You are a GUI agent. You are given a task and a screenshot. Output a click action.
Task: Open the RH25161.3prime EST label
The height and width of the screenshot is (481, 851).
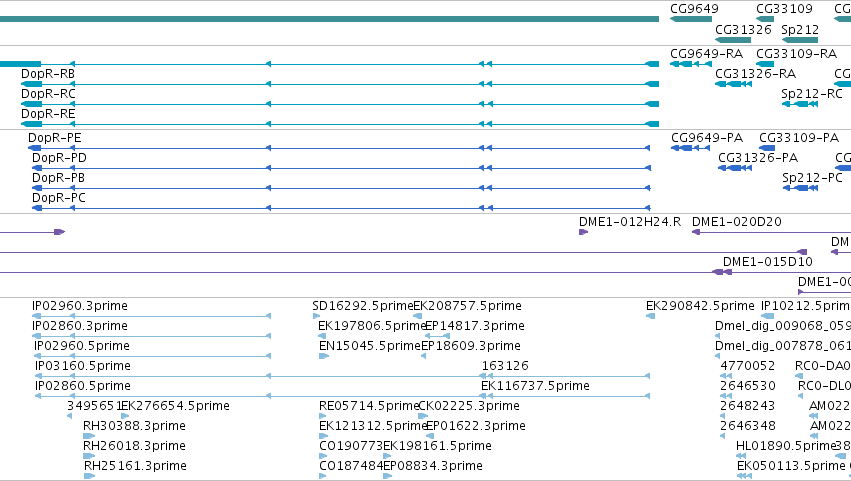(135, 466)
